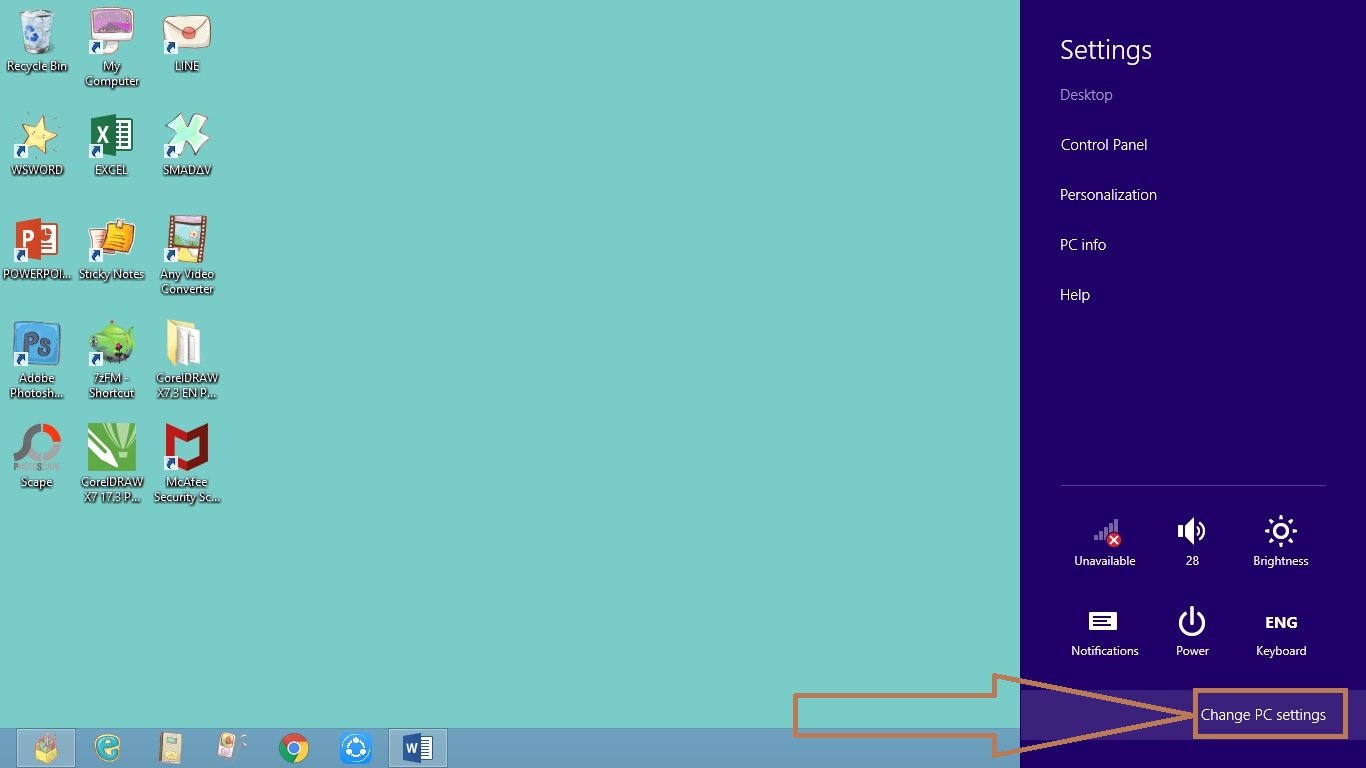
Task: Click the Internet Explorer taskbar icon
Action: pos(109,748)
